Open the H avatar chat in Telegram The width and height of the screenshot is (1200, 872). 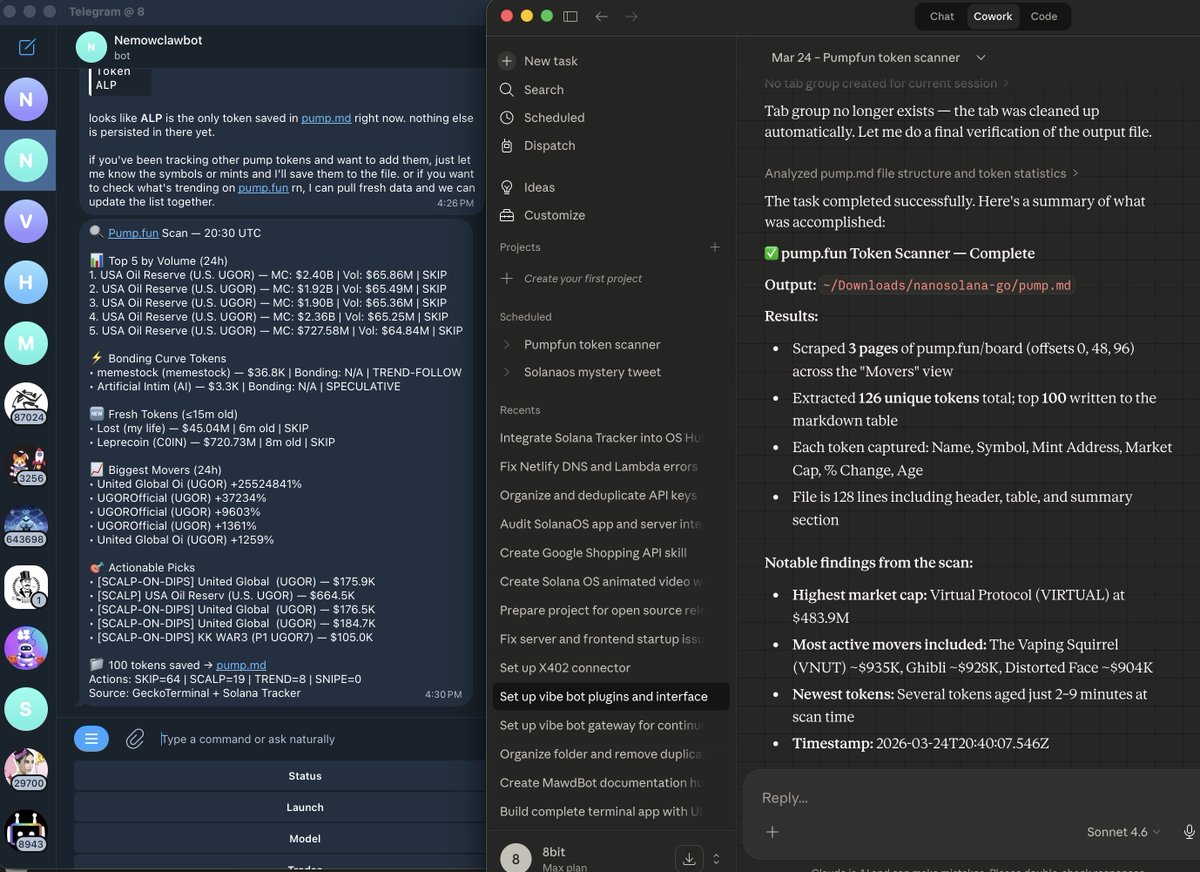coord(26,283)
